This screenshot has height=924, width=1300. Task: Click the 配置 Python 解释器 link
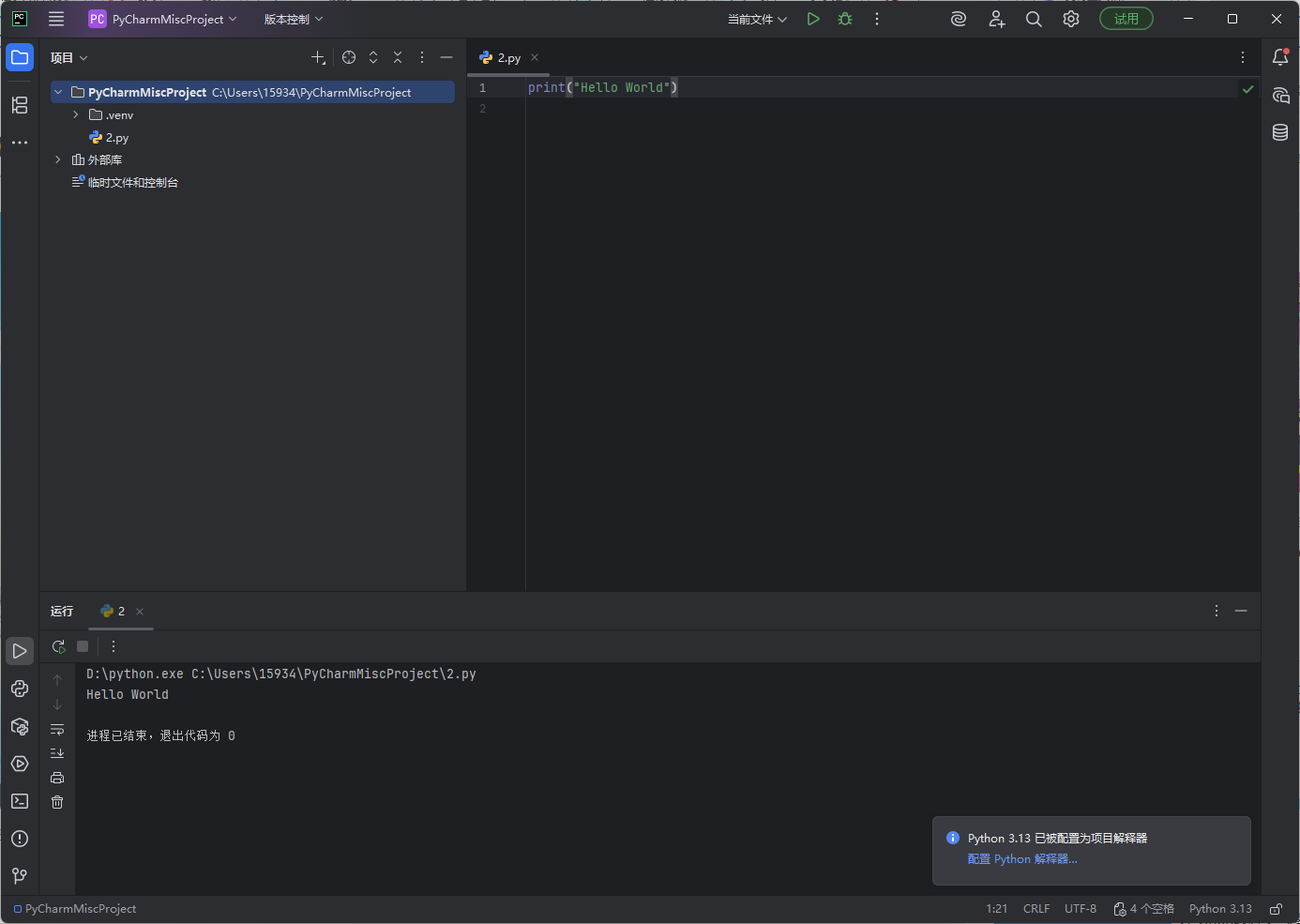click(1022, 858)
